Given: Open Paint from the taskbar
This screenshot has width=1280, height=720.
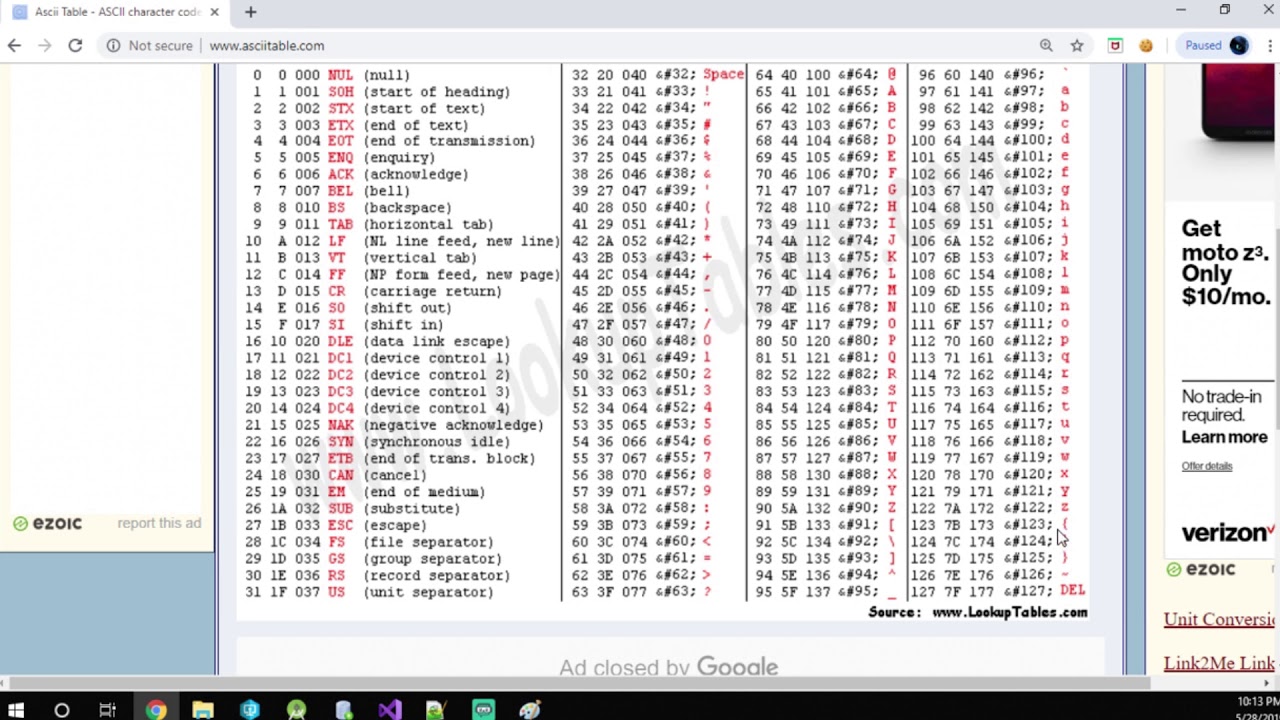Looking at the screenshot, I should point(530,710).
